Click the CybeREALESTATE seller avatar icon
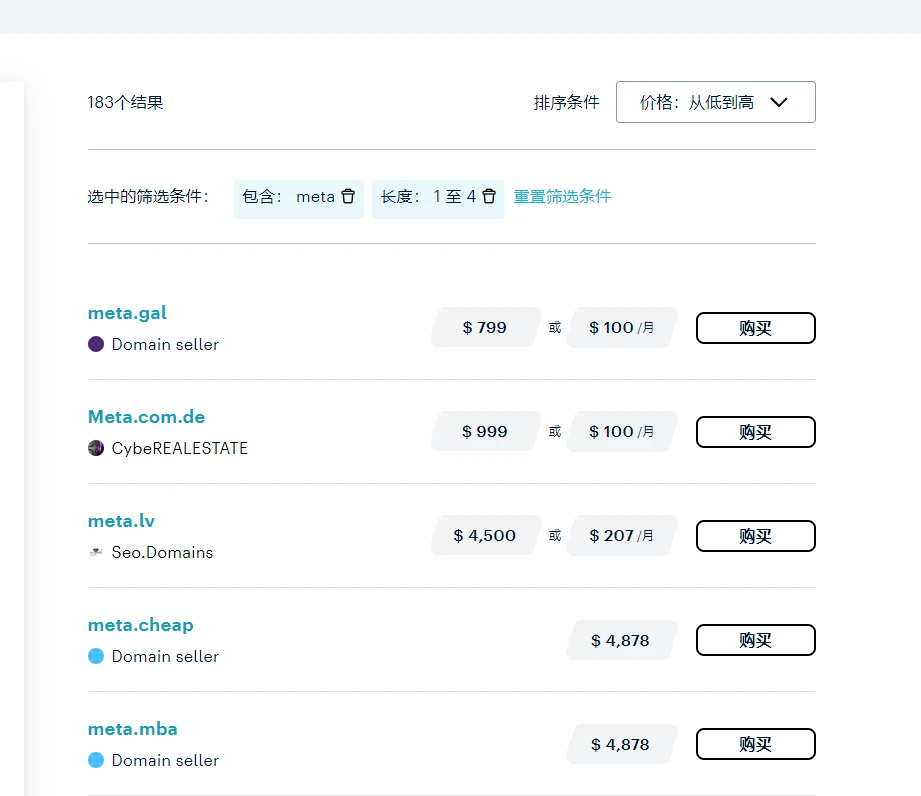Screen dimensions: 921x796 point(96,448)
